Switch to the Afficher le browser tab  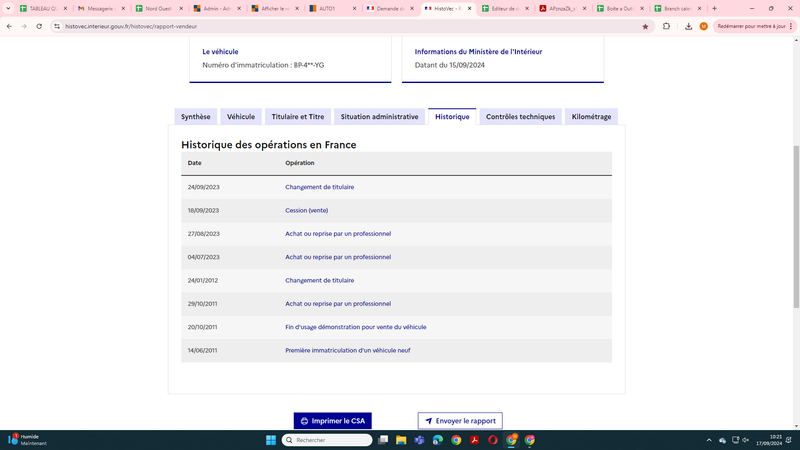point(274,9)
